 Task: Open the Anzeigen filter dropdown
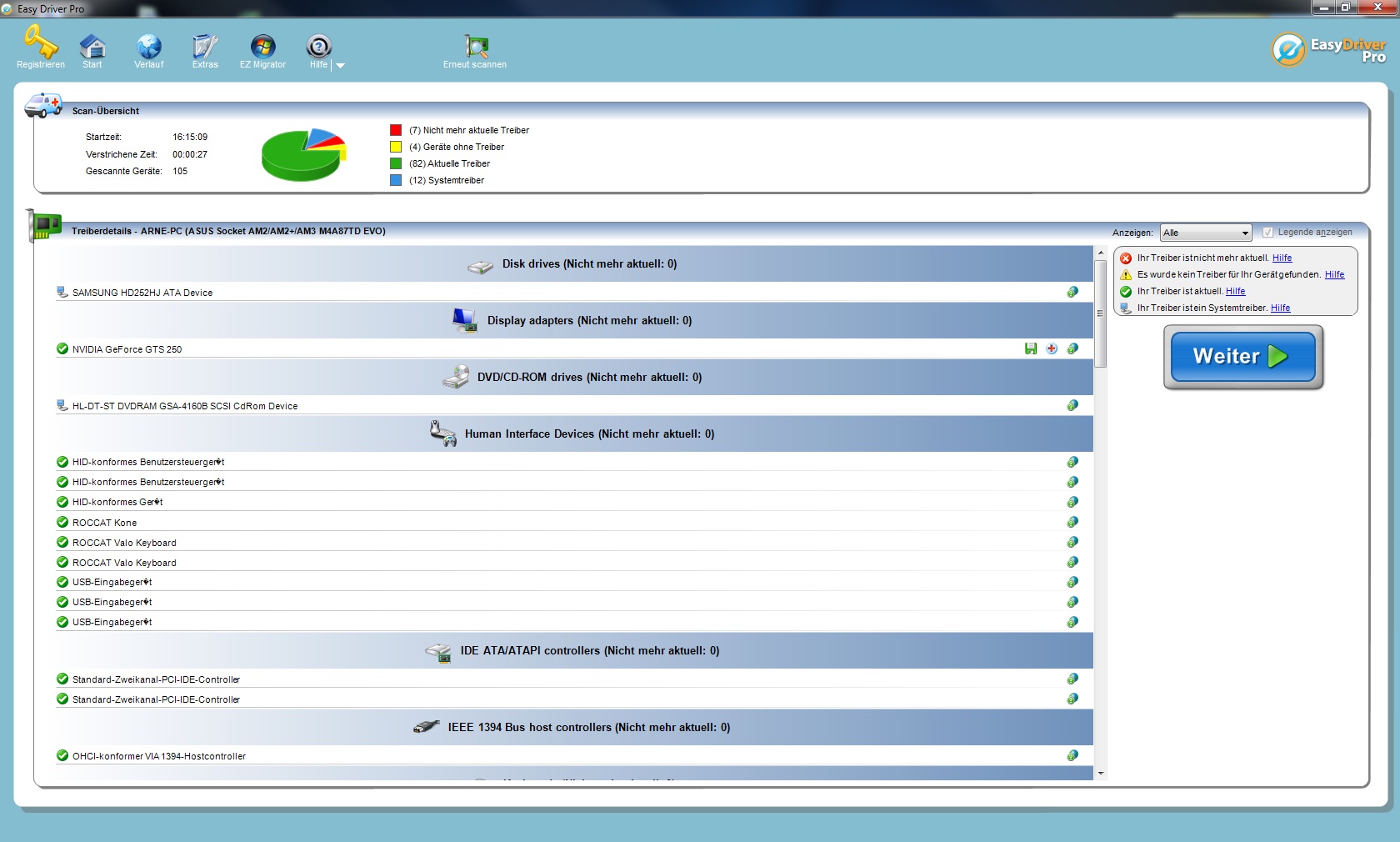(x=1206, y=233)
